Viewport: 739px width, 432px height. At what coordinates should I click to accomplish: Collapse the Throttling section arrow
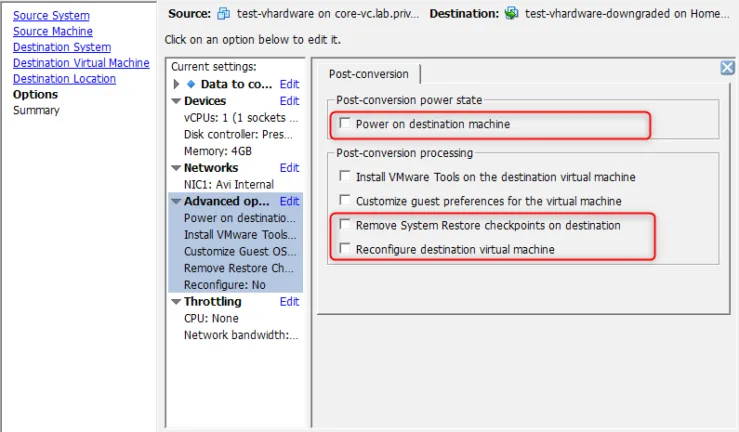coord(176,302)
